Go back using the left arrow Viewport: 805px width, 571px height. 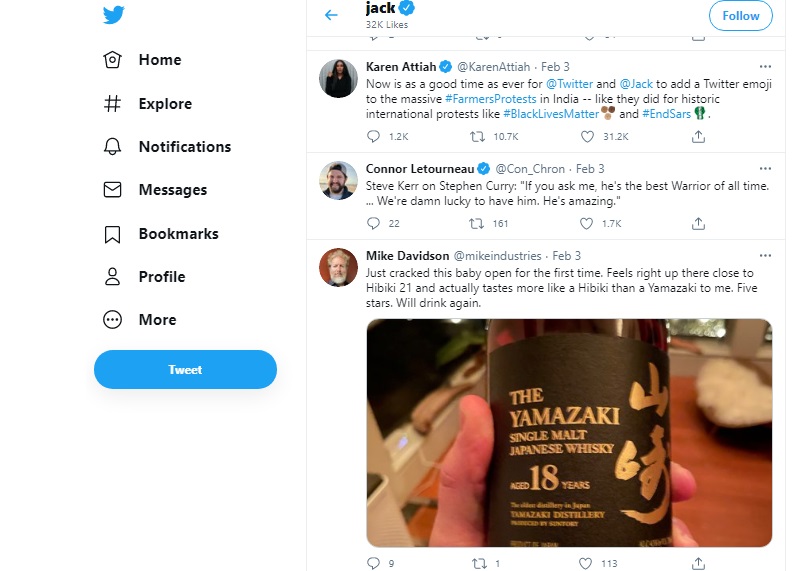pos(331,15)
